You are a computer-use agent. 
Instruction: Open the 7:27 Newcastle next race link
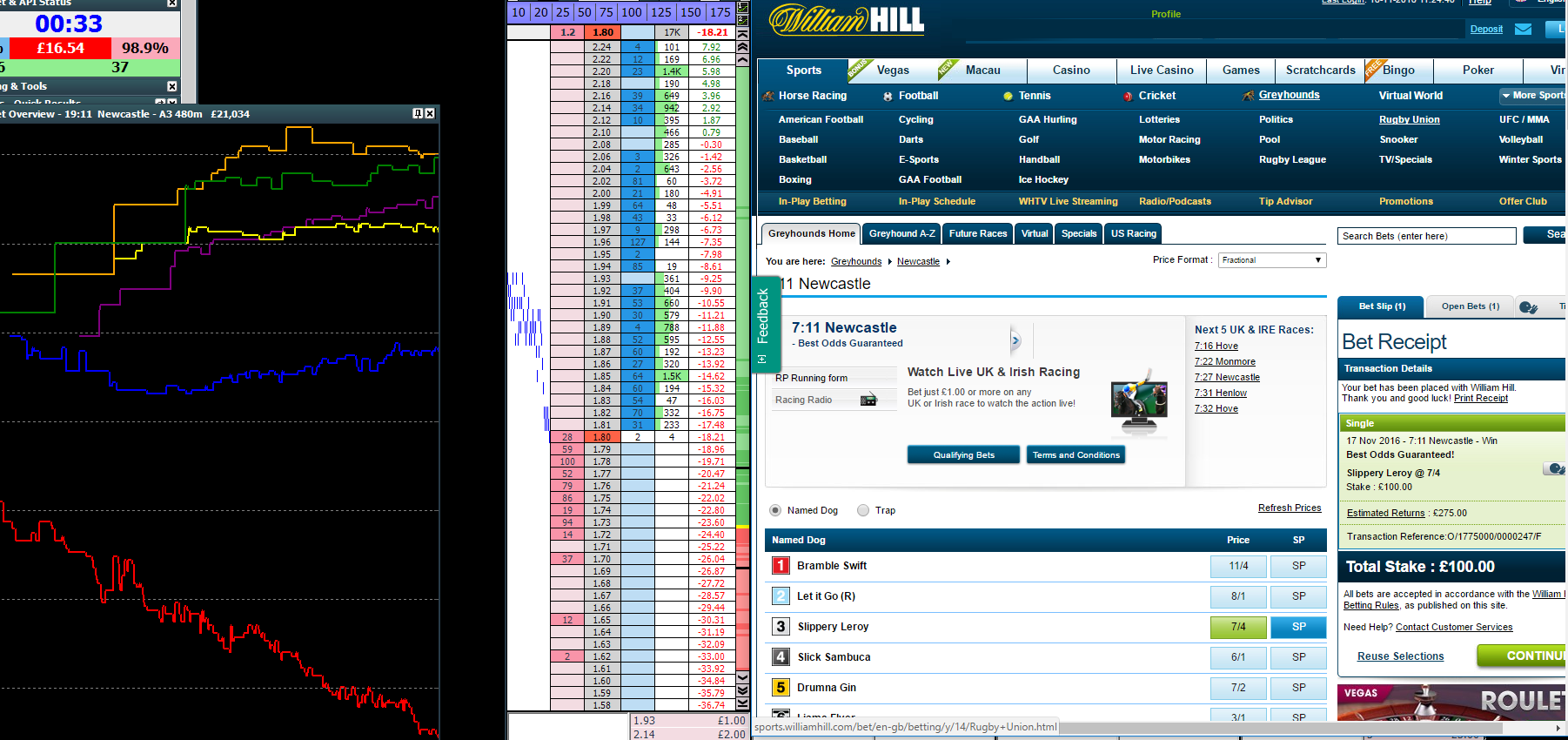click(1227, 378)
